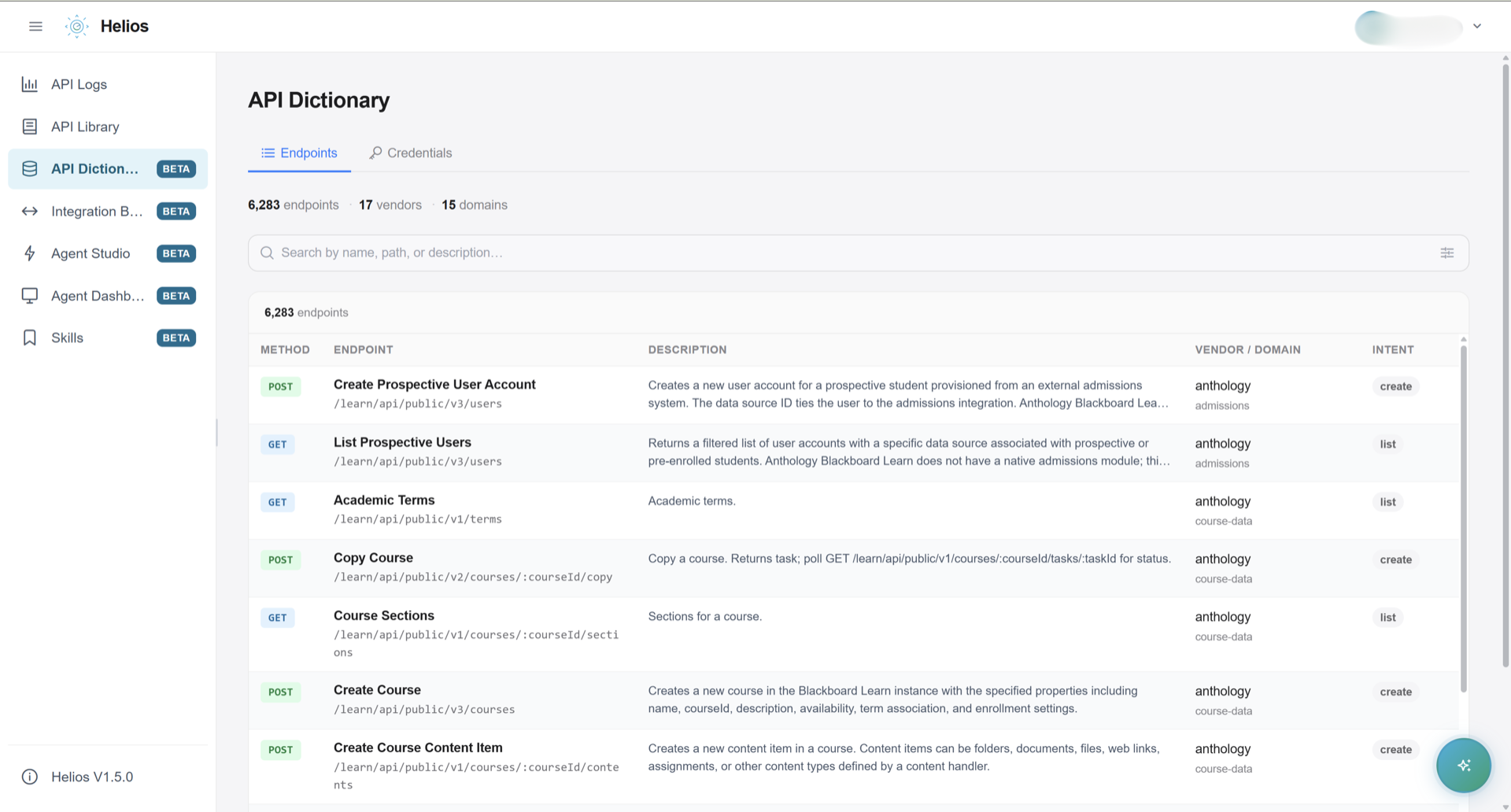Click the Helios sun logo

click(x=76, y=26)
